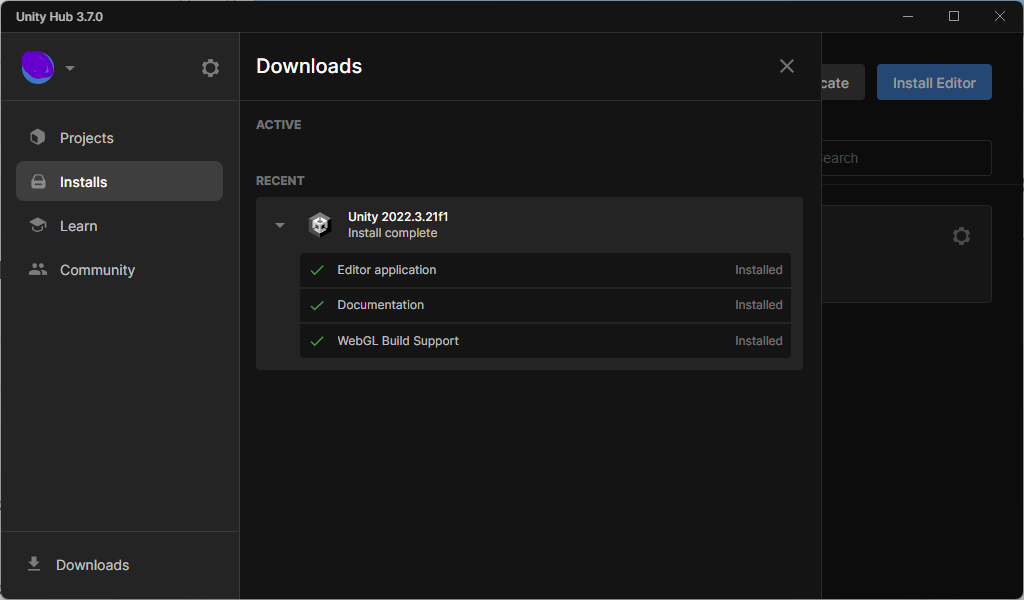Collapse the Unity 2022.3.21f1 download entry
The image size is (1024, 600).
(x=280, y=225)
